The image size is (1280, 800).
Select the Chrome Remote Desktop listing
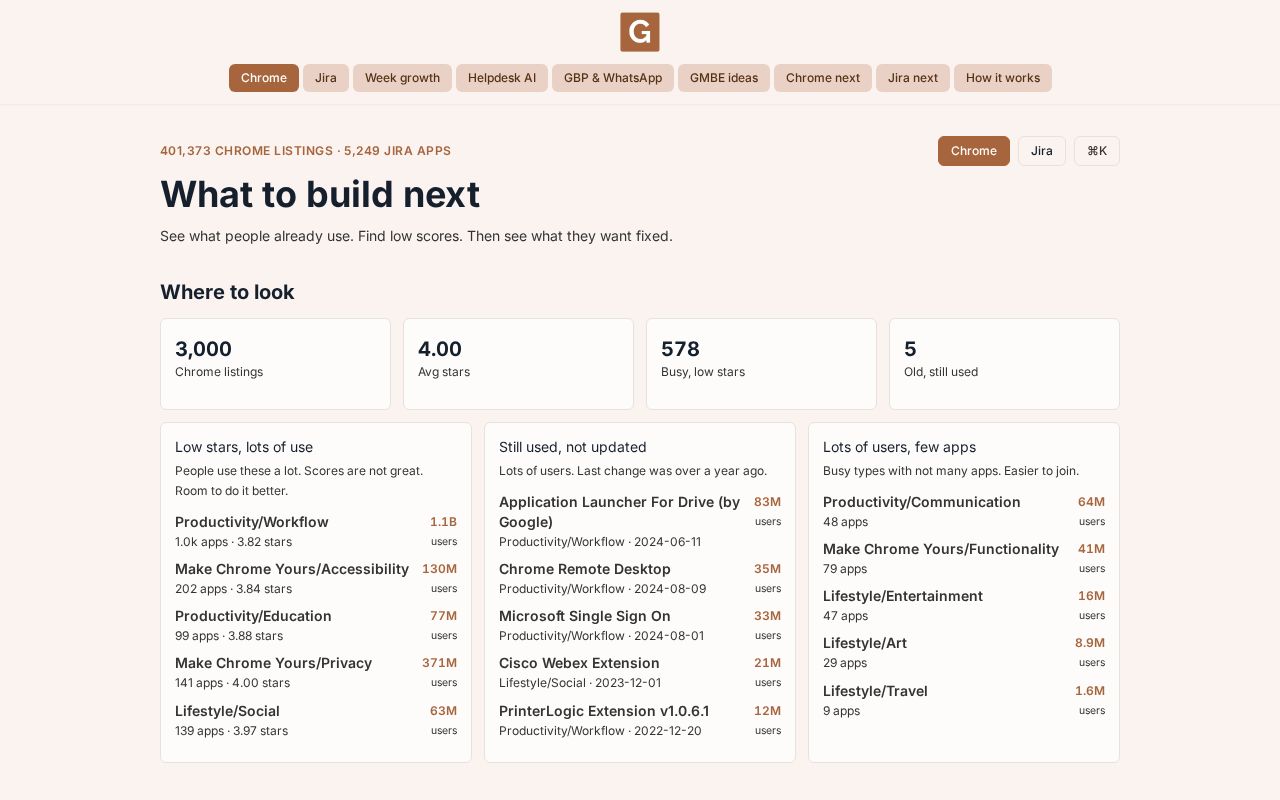click(x=640, y=578)
